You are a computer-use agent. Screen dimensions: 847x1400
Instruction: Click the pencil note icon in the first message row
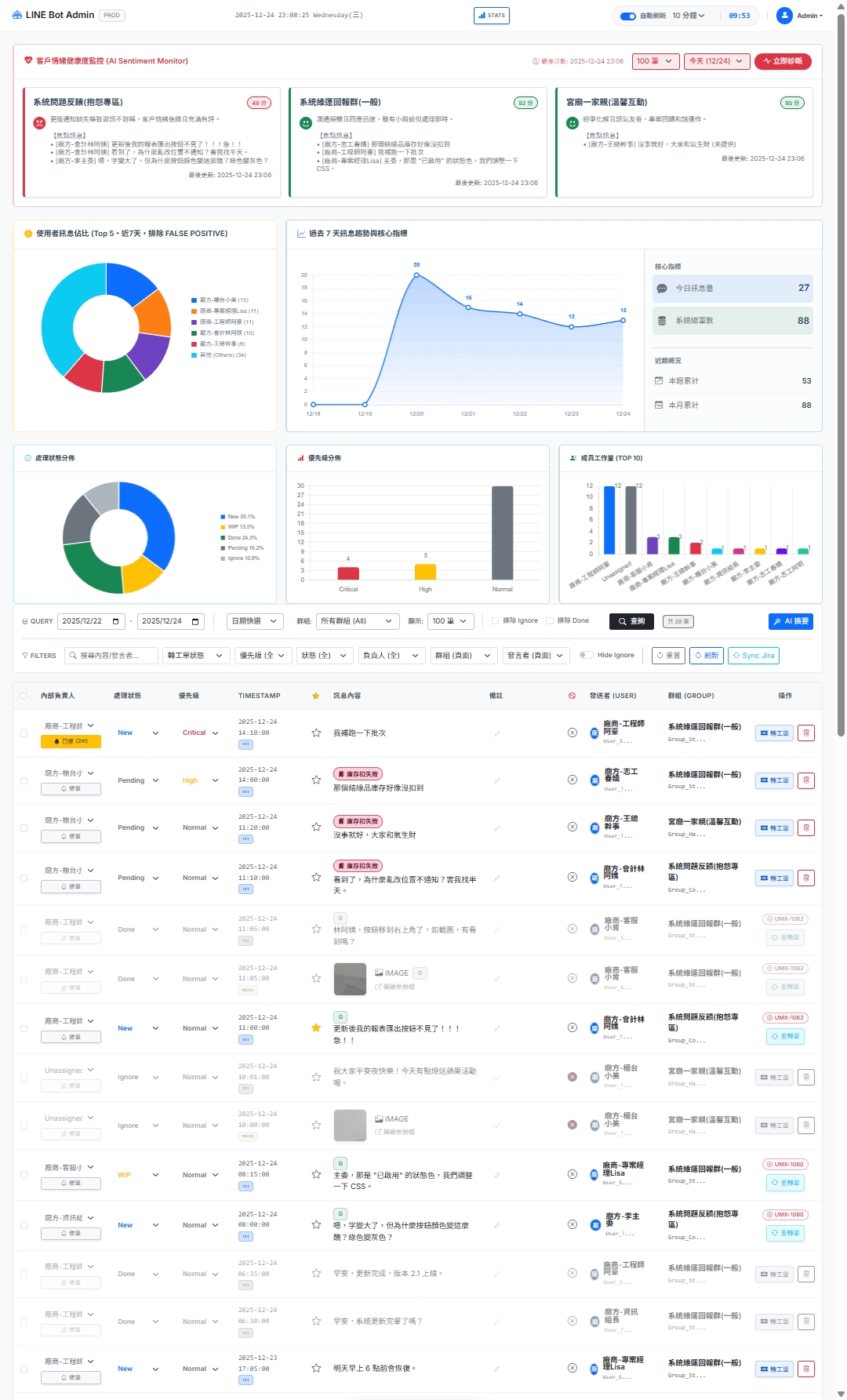(496, 734)
